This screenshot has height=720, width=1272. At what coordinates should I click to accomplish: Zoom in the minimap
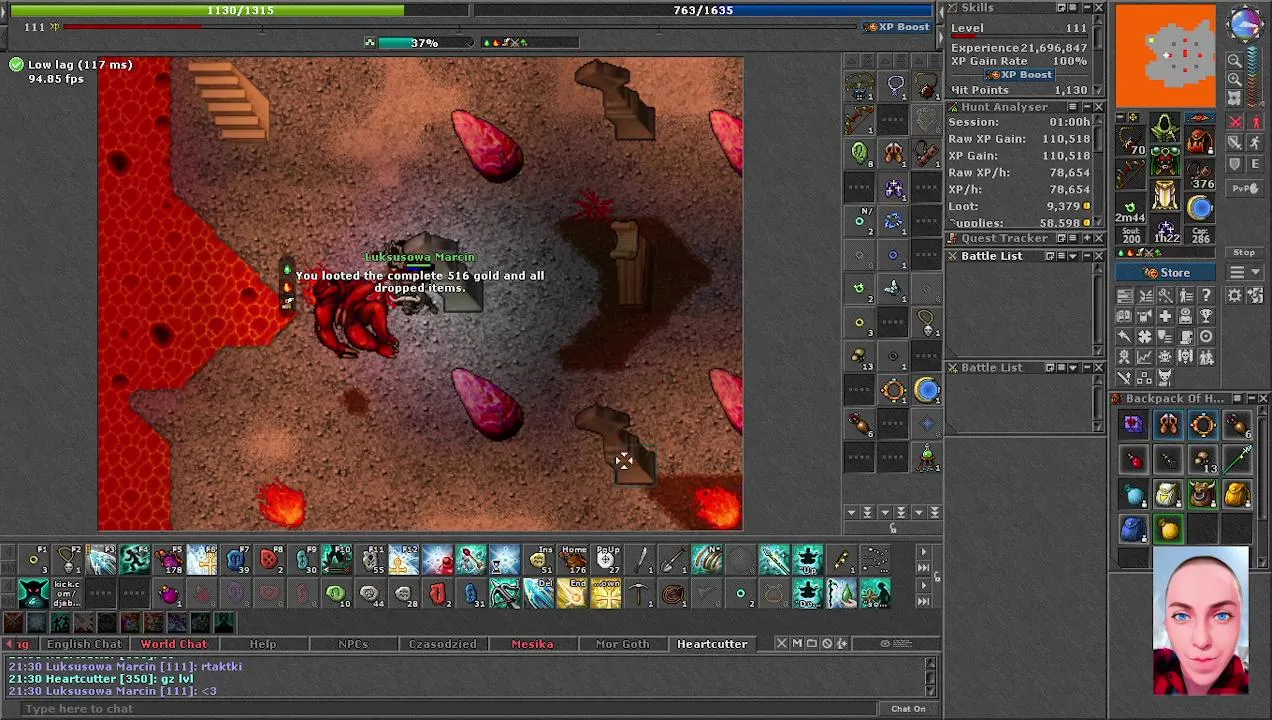point(1235,79)
